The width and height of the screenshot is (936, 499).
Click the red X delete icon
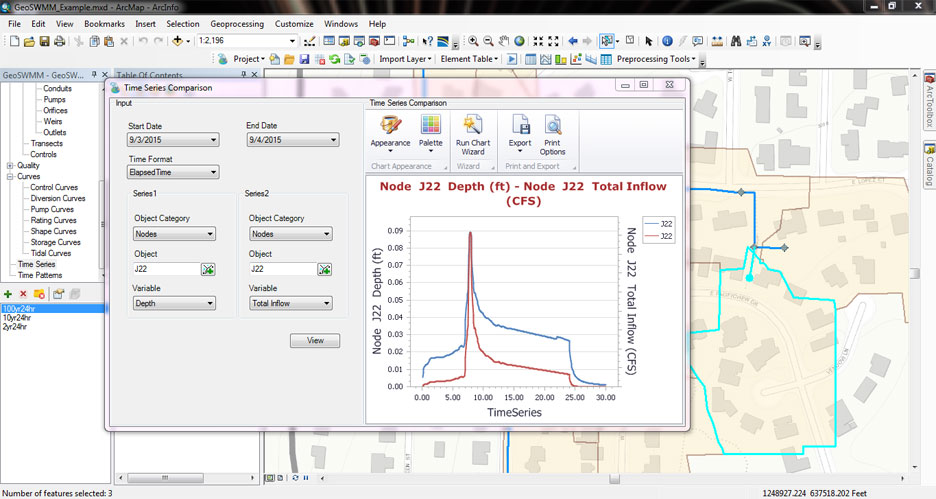[x=23, y=294]
